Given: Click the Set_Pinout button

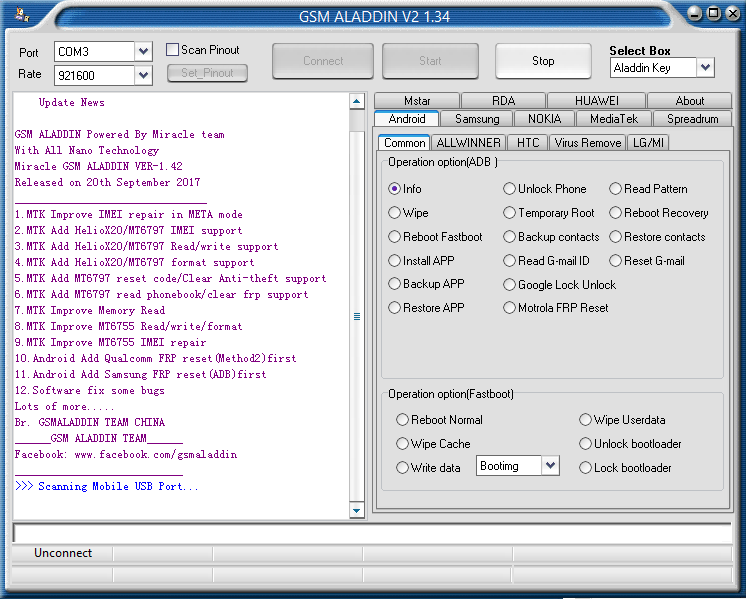Looking at the screenshot, I should coord(207,73).
